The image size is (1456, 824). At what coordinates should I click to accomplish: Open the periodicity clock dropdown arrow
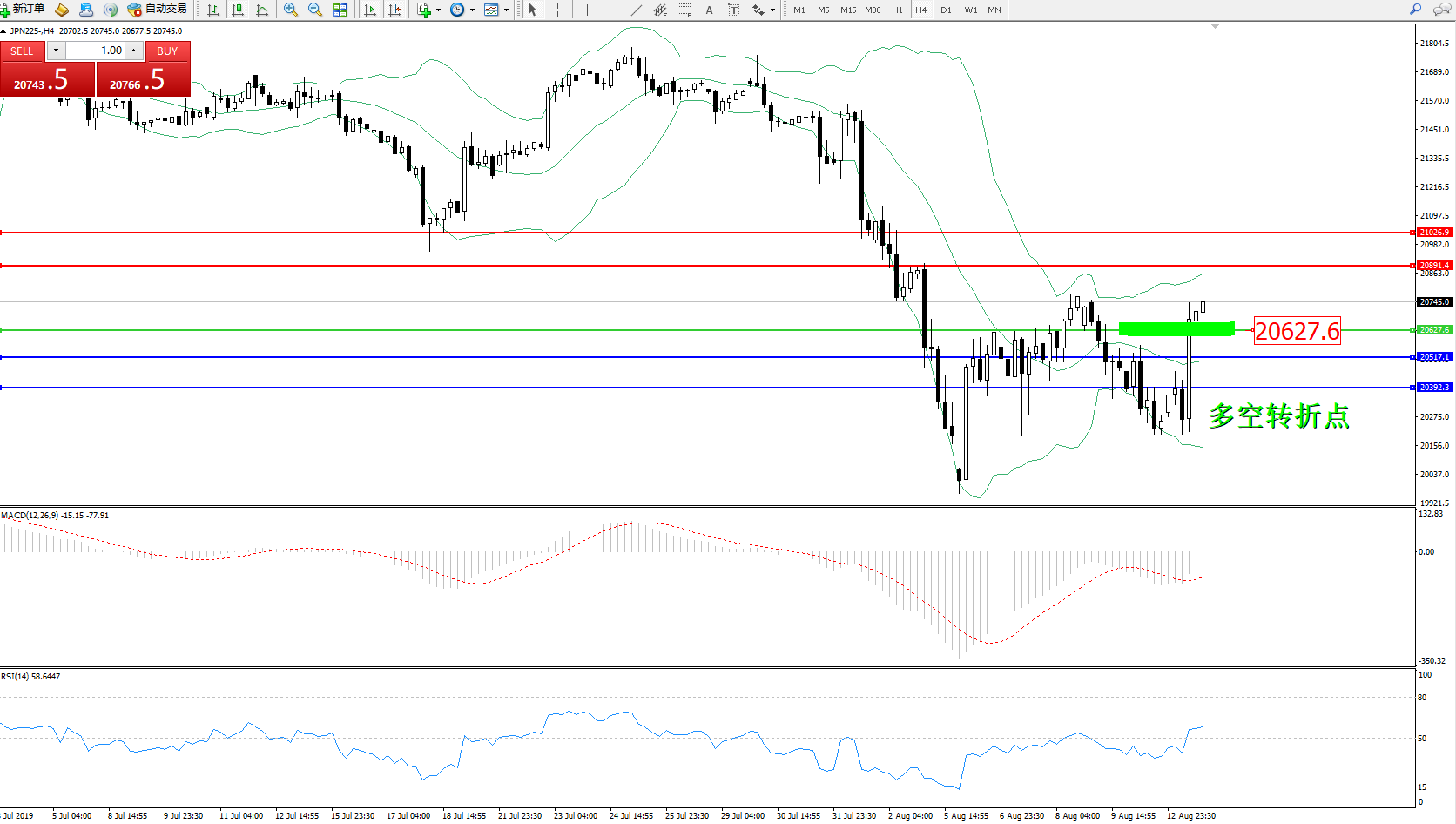pos(472,10)
